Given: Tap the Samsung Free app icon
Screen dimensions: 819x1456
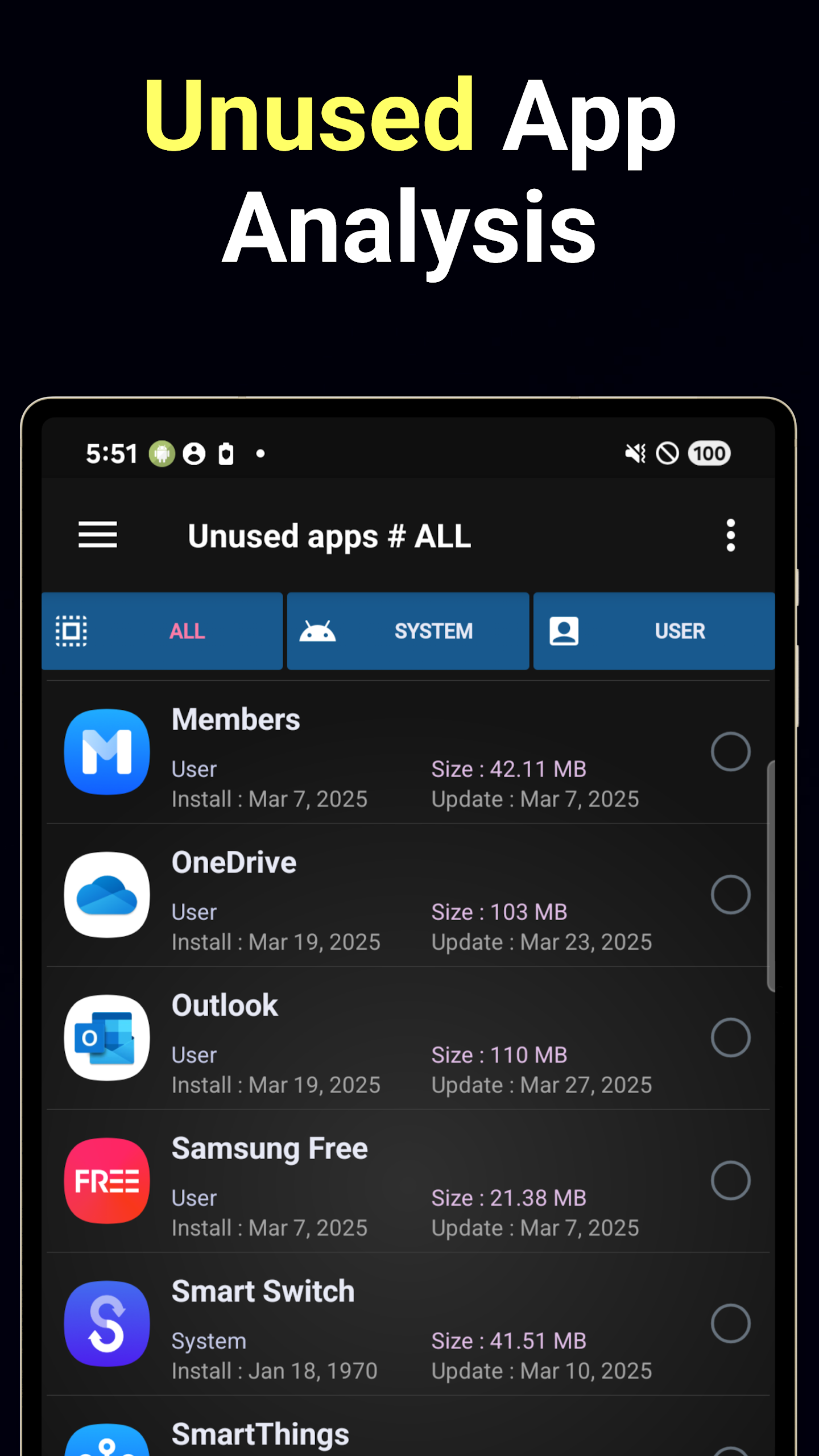Looking at the screenshot, I should tap(107, 1181).
